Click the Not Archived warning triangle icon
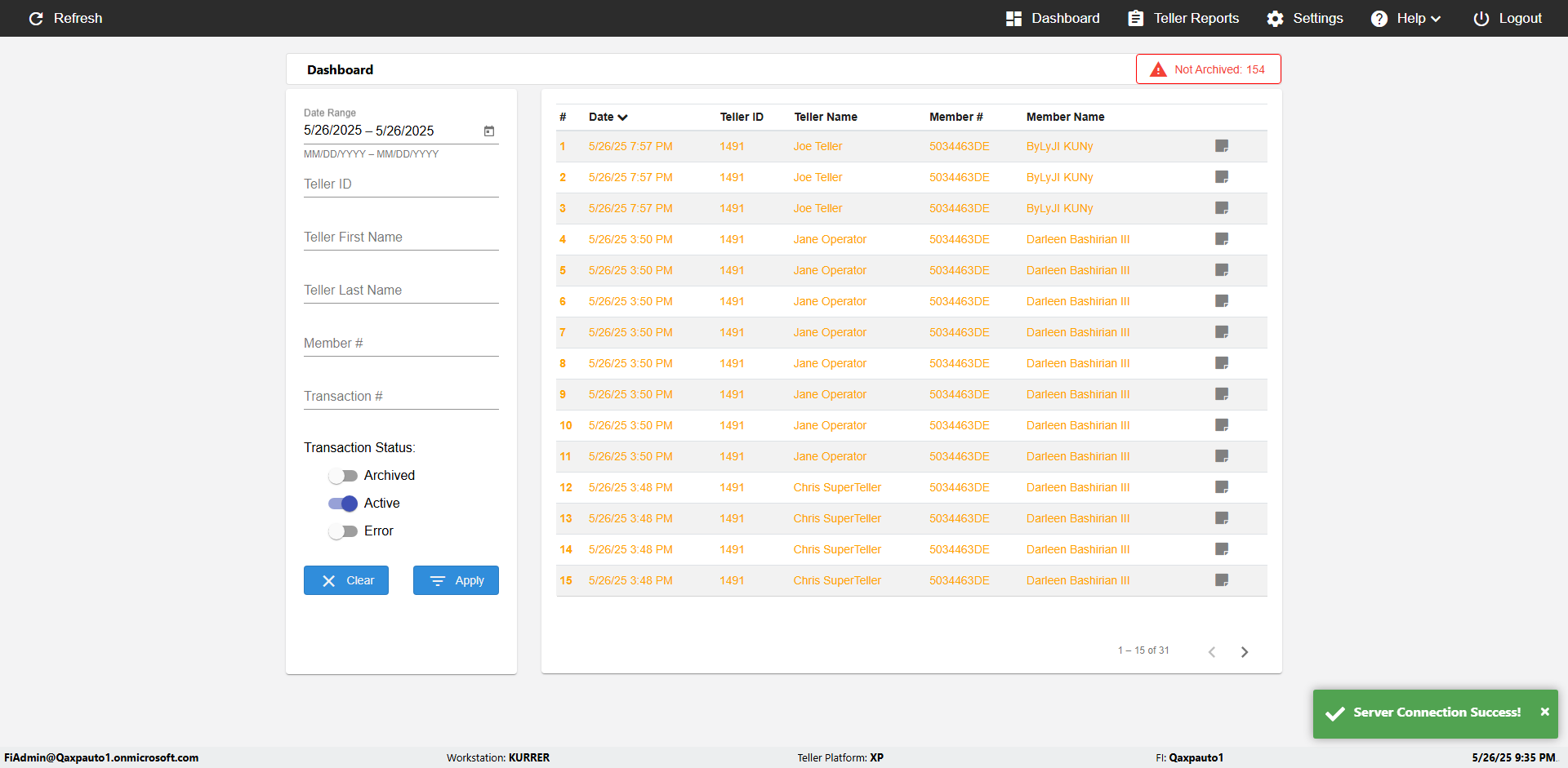The image size is (1568, 768). point(1158,69)
